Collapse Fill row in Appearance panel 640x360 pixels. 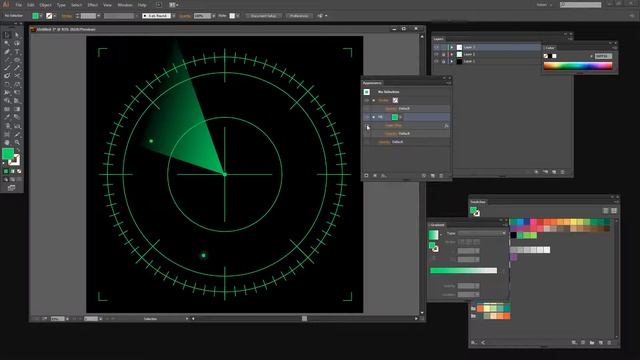(x=373, y=117)
